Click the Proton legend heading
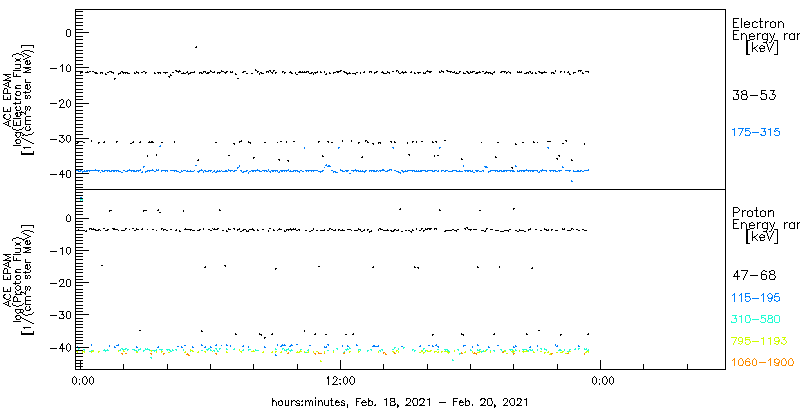Viewport: 800px width, 410px height. click(754, 212)
